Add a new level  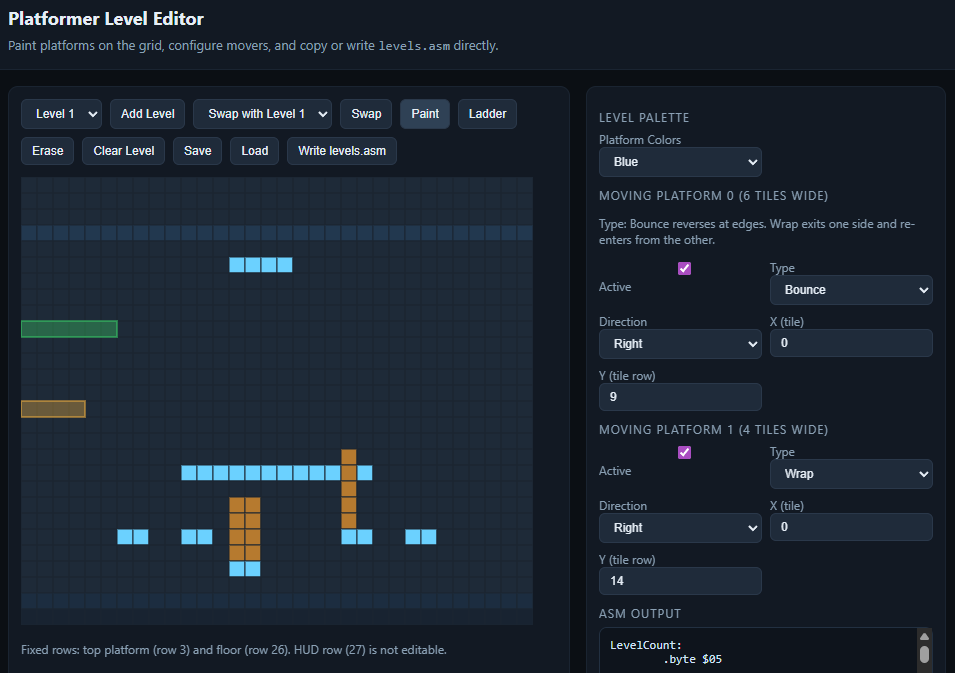point(147,113)
